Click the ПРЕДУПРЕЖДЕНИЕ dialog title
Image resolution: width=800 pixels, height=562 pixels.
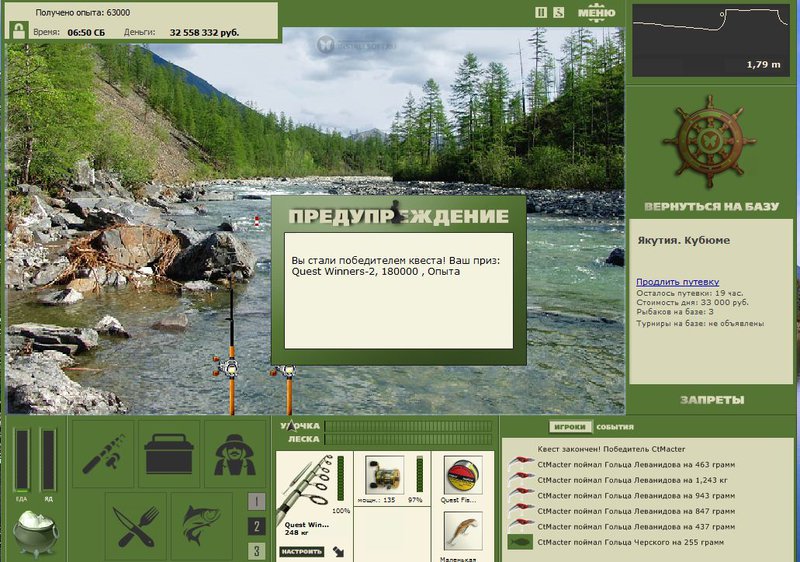(x=399, y=216)
